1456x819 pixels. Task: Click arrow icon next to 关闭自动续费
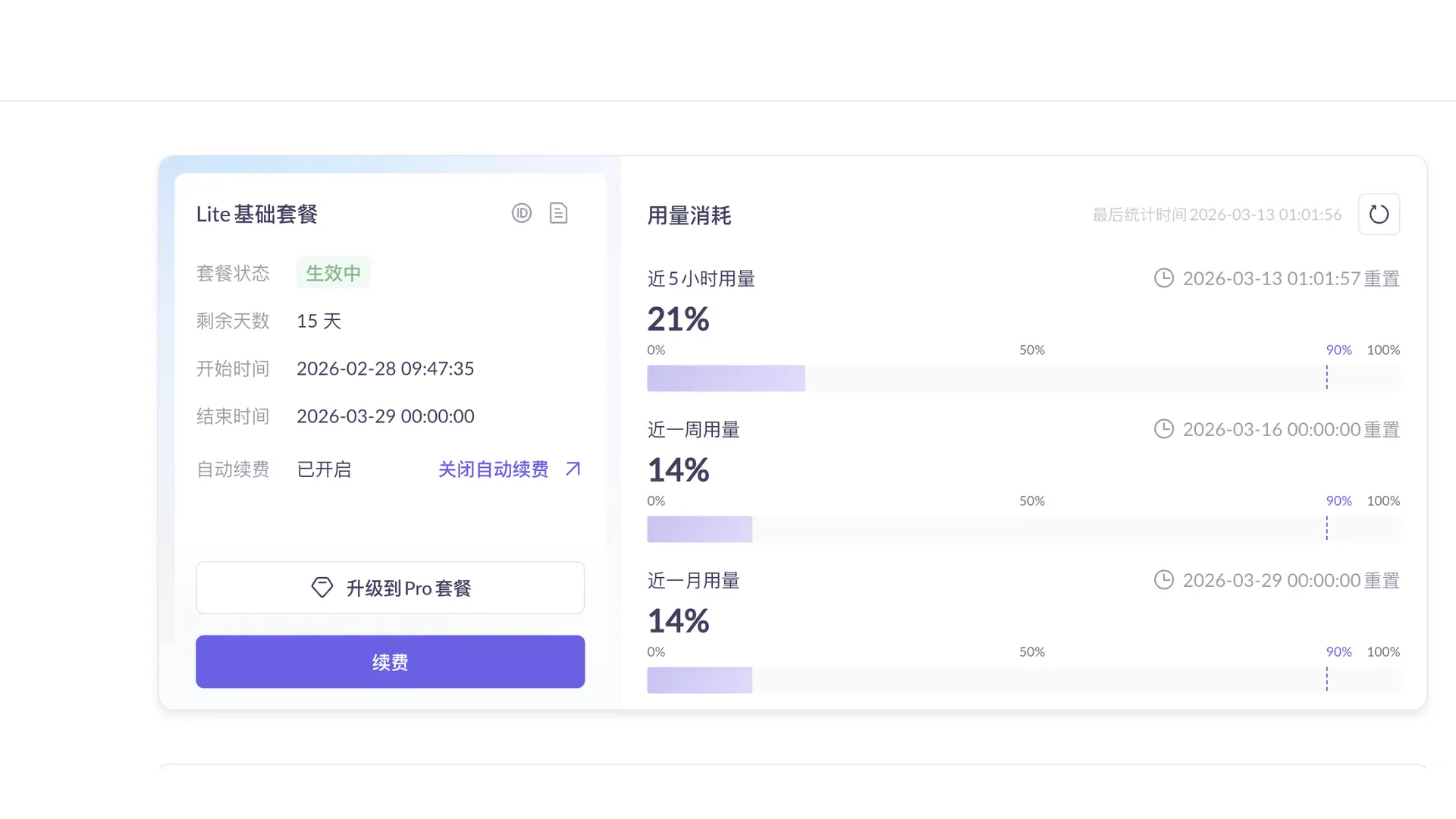tap(573, 469)
